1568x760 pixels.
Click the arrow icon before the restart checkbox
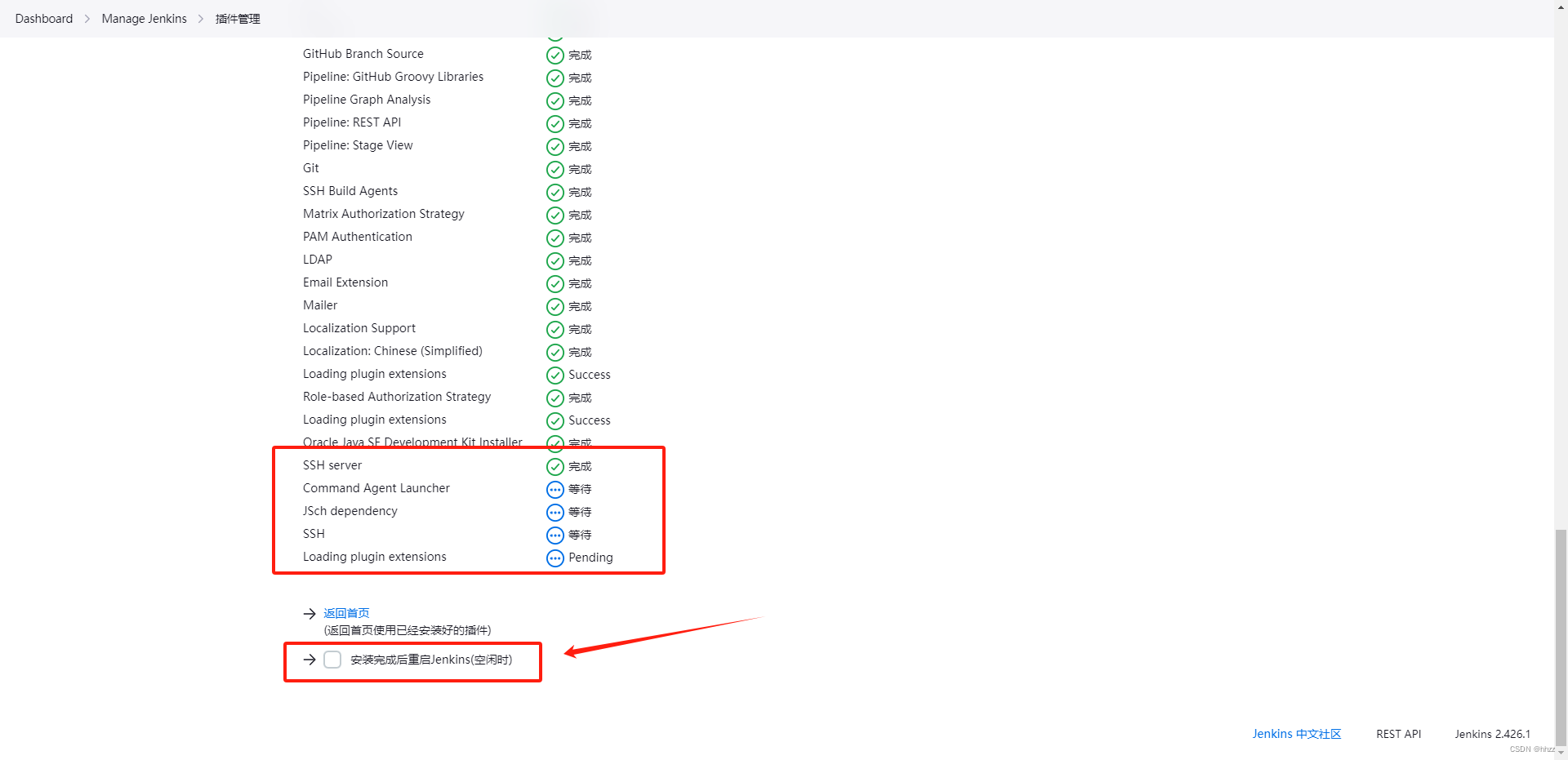point(310,660)
